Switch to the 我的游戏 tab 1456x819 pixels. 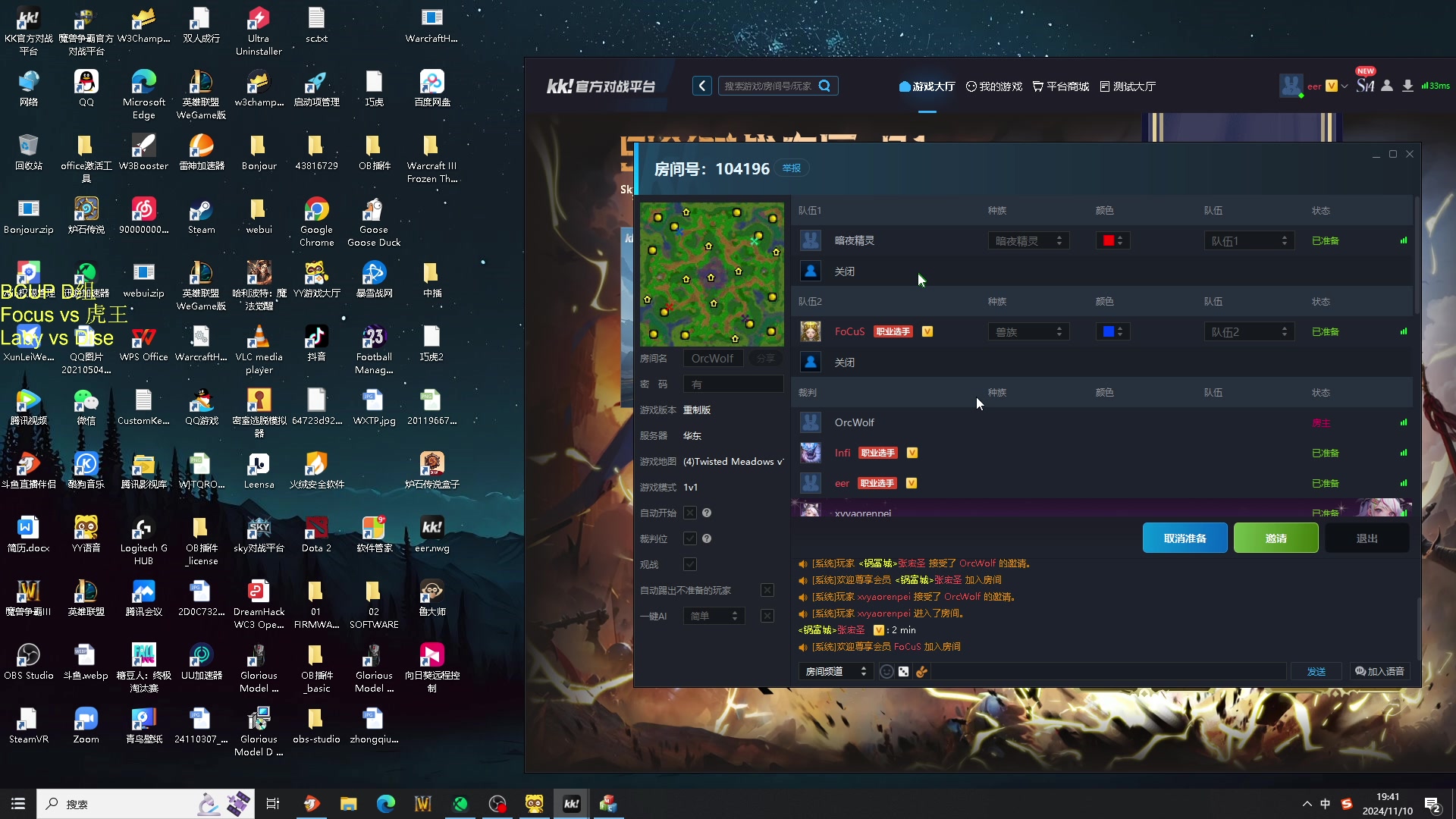coord(994,86)
